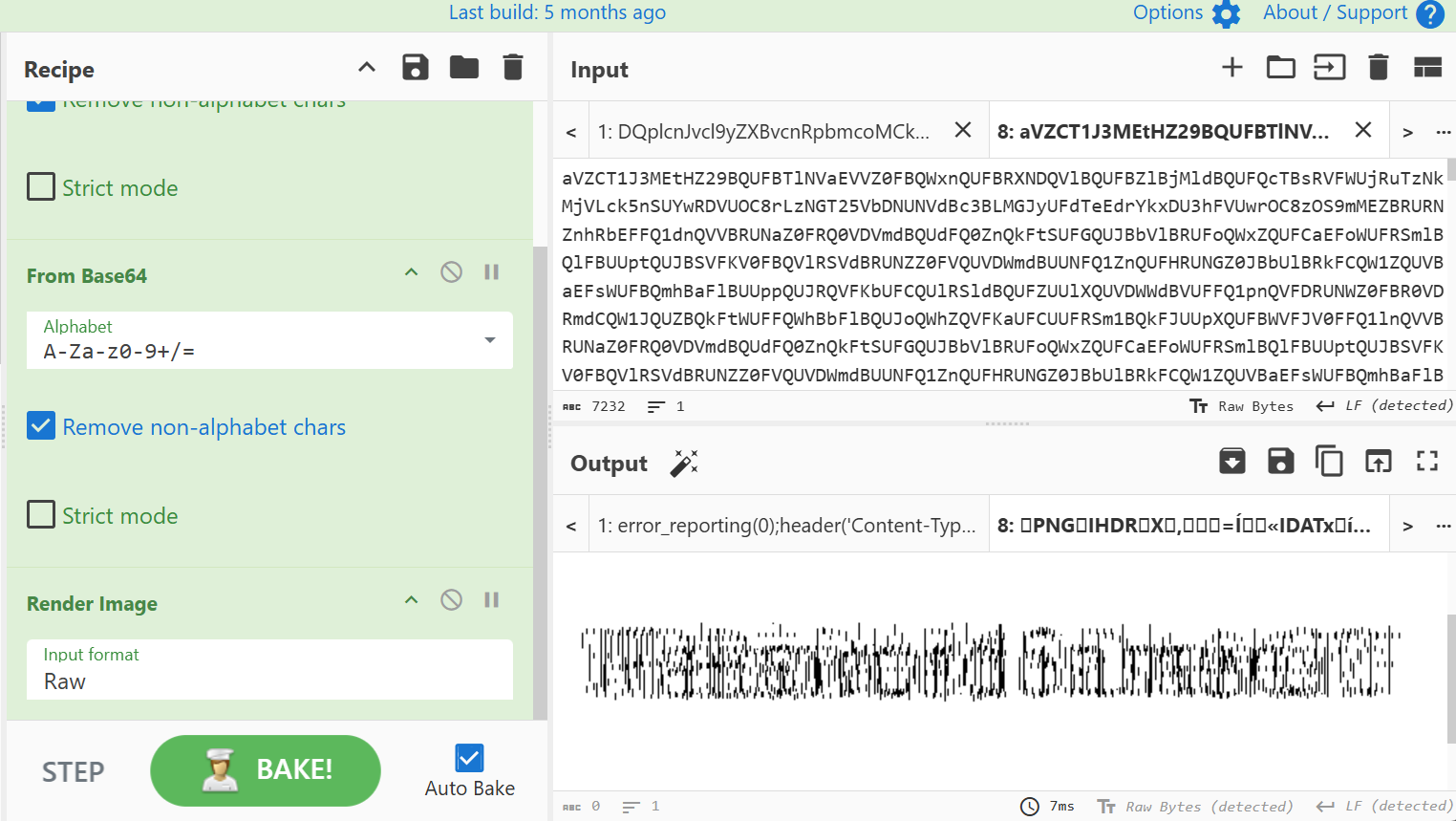Click the BAKE! button
The height and width of the screenshot is (821, 1456).
[266, 770]
